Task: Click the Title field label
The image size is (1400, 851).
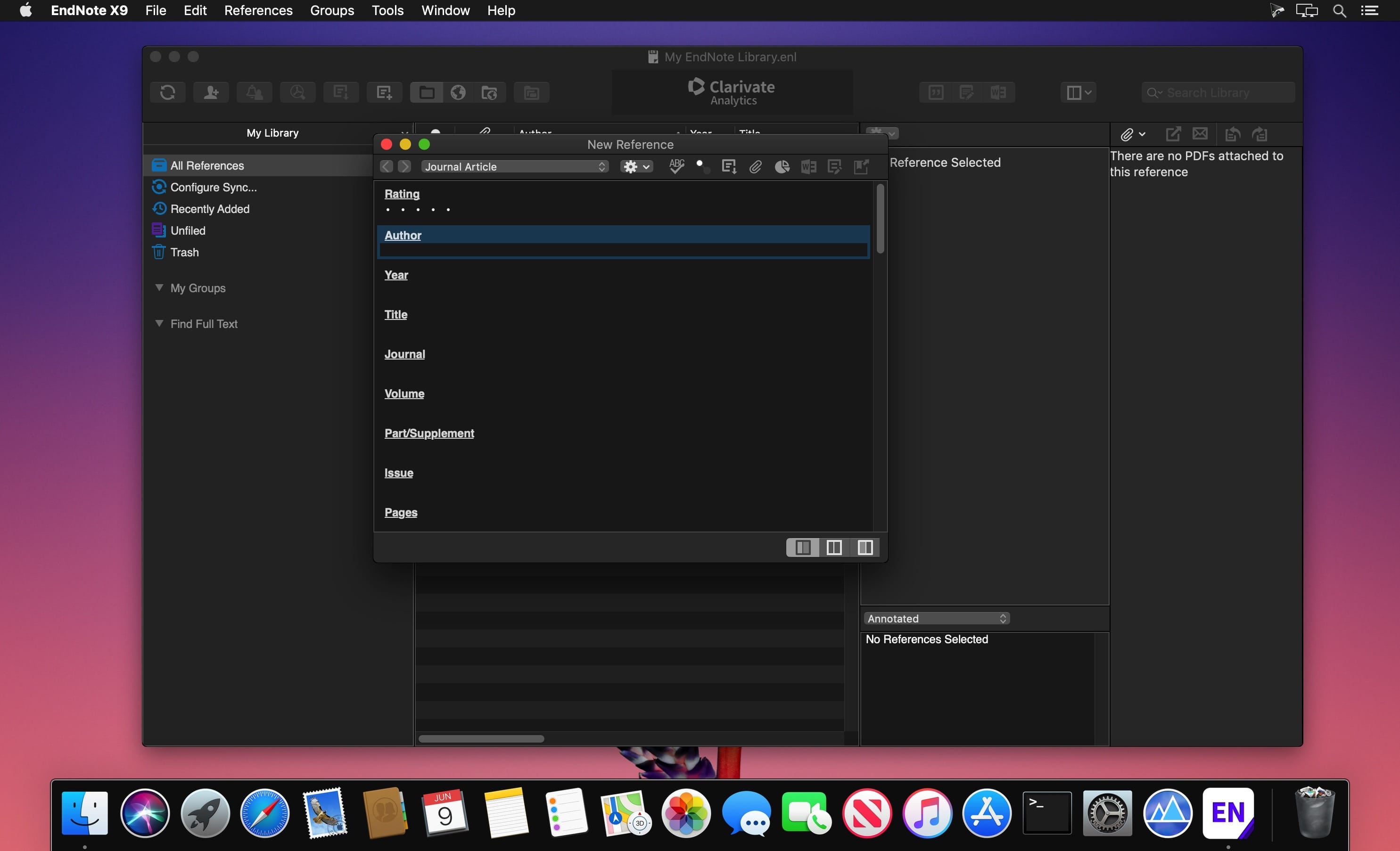Action: point(395,314)
